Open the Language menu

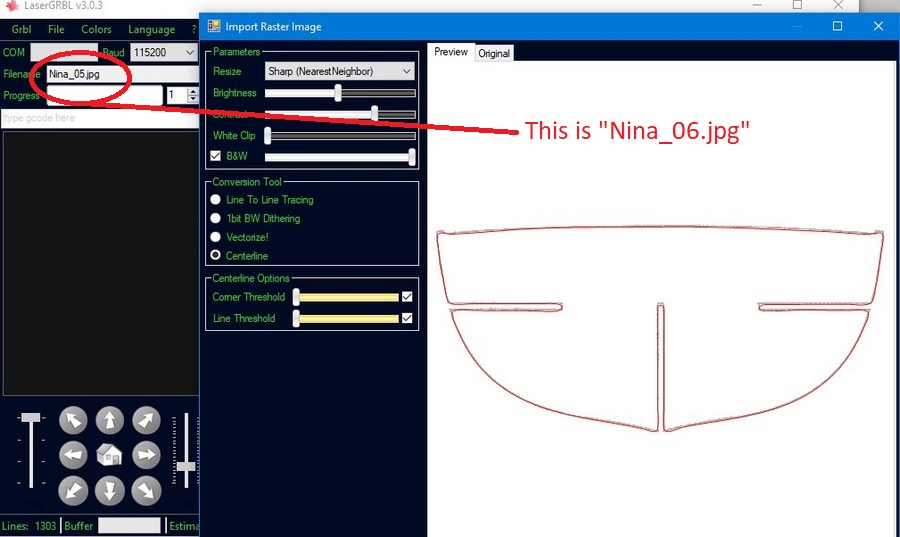(x=152, y=29)
